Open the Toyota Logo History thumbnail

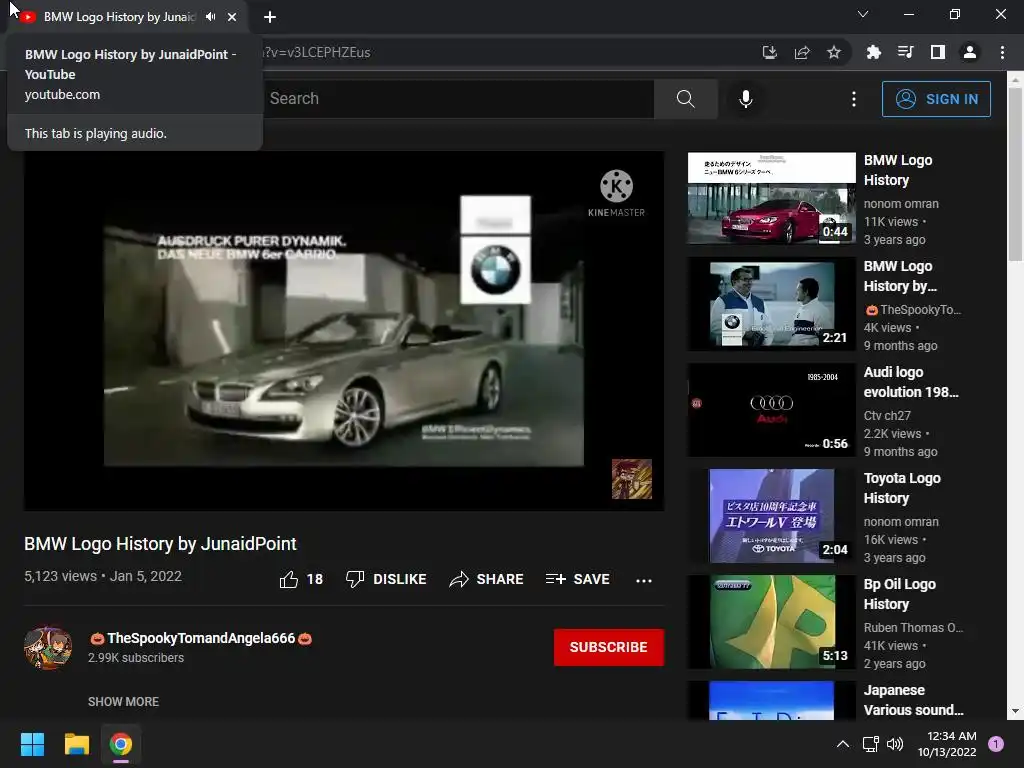pos(771,516)
